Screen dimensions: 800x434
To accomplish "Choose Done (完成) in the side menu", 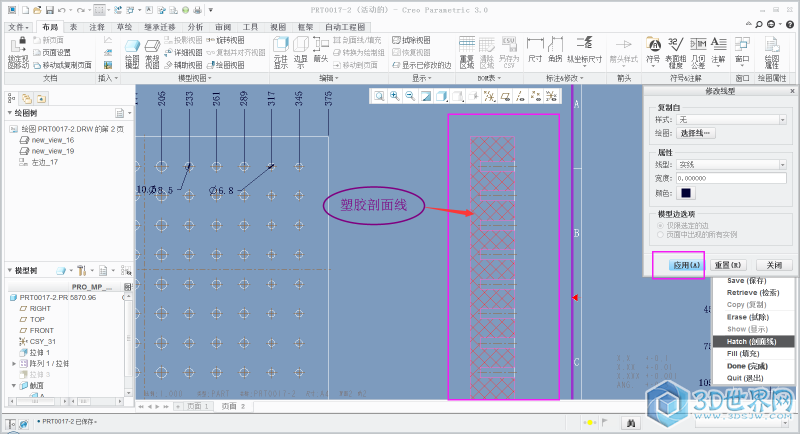I will point(753,366).
